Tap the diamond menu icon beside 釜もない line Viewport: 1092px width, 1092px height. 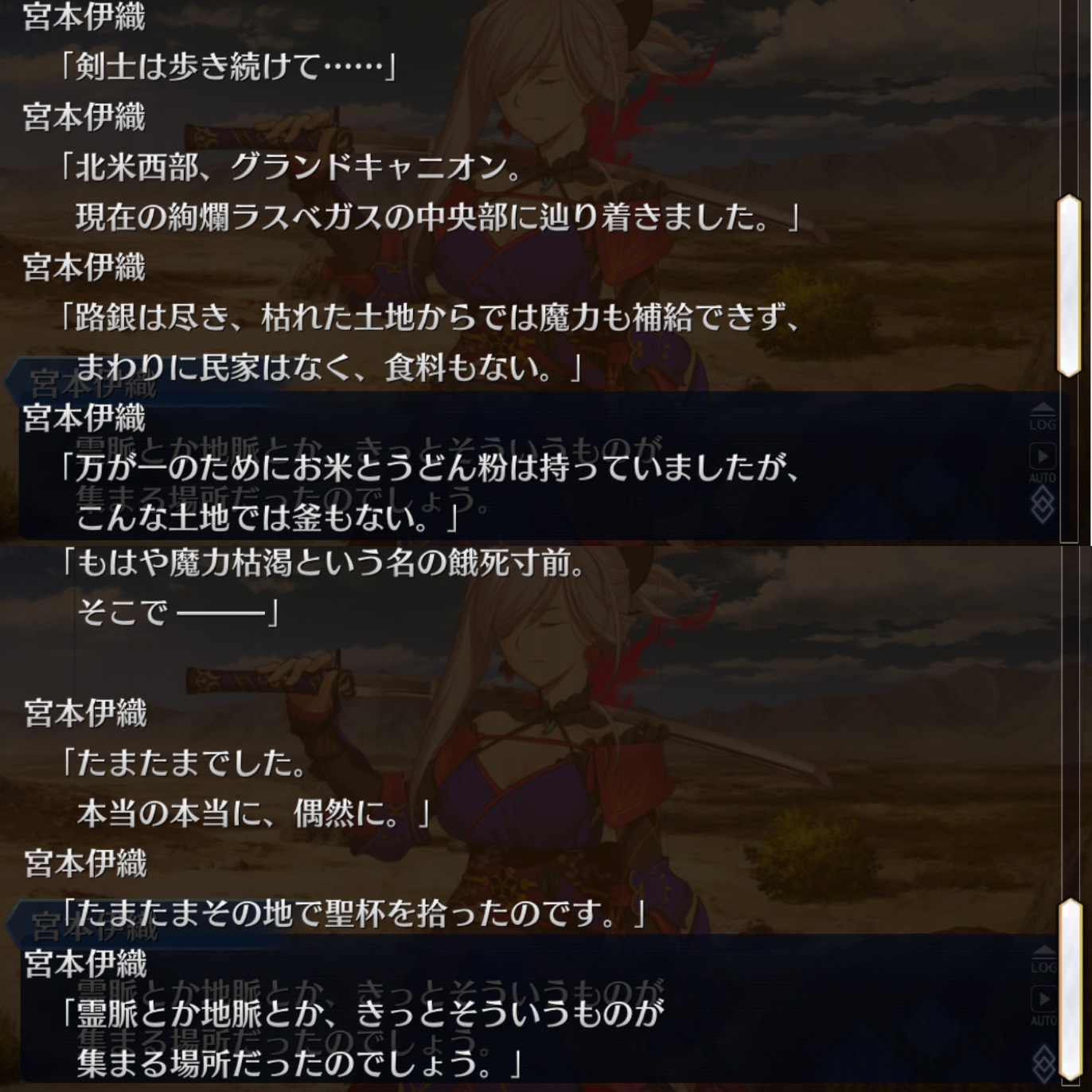(x=1043, y=505)
